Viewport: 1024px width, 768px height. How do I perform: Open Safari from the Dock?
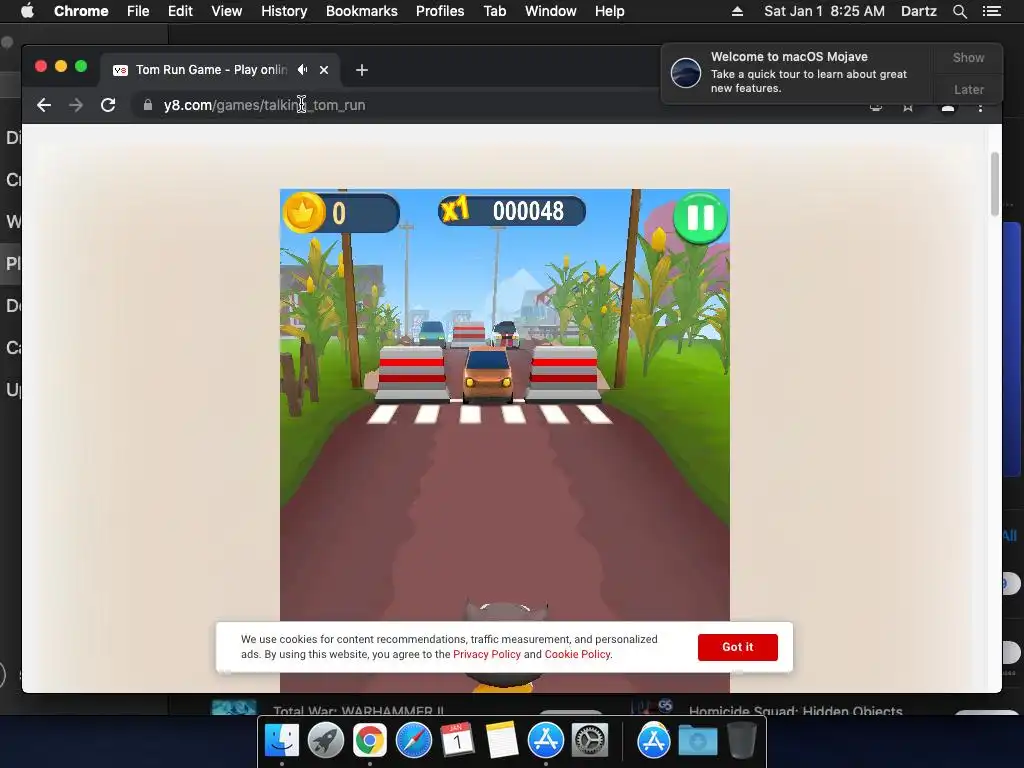point(413,741)
